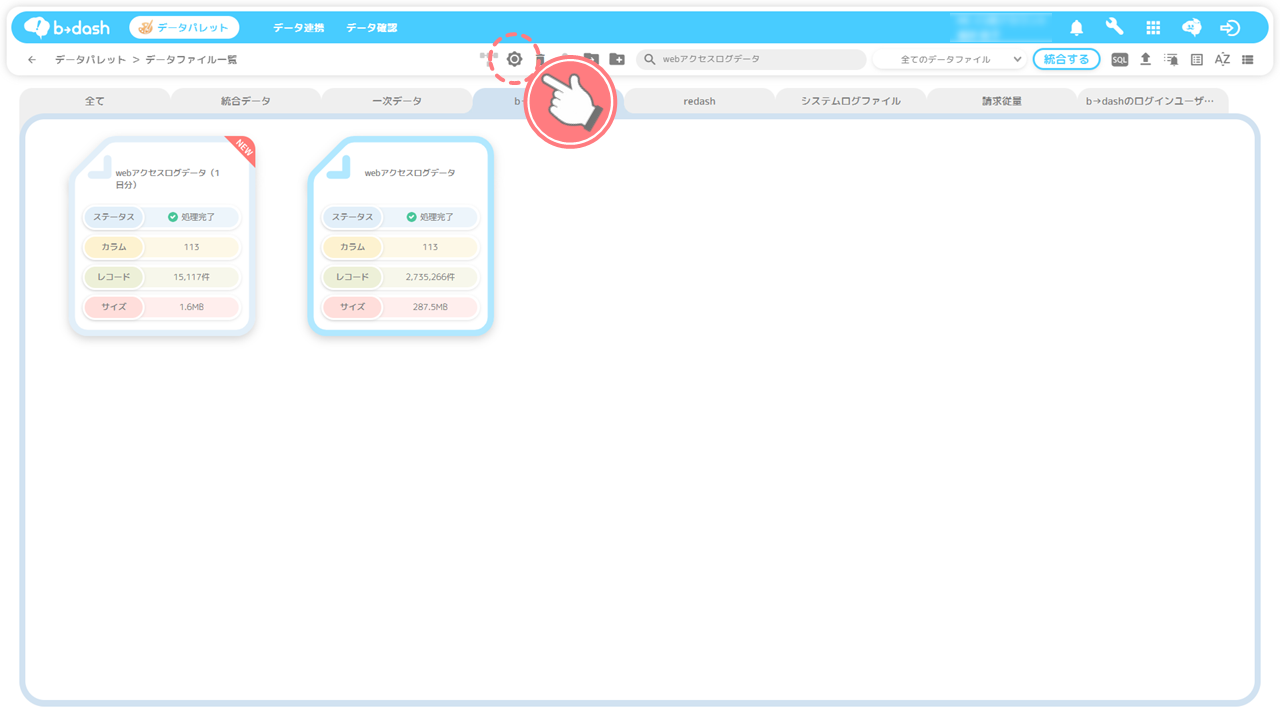Click the 113 column count on the 15,117件 card
Image resolution: width=1280 pixels, height=720 pixels.
click(191, 247)
